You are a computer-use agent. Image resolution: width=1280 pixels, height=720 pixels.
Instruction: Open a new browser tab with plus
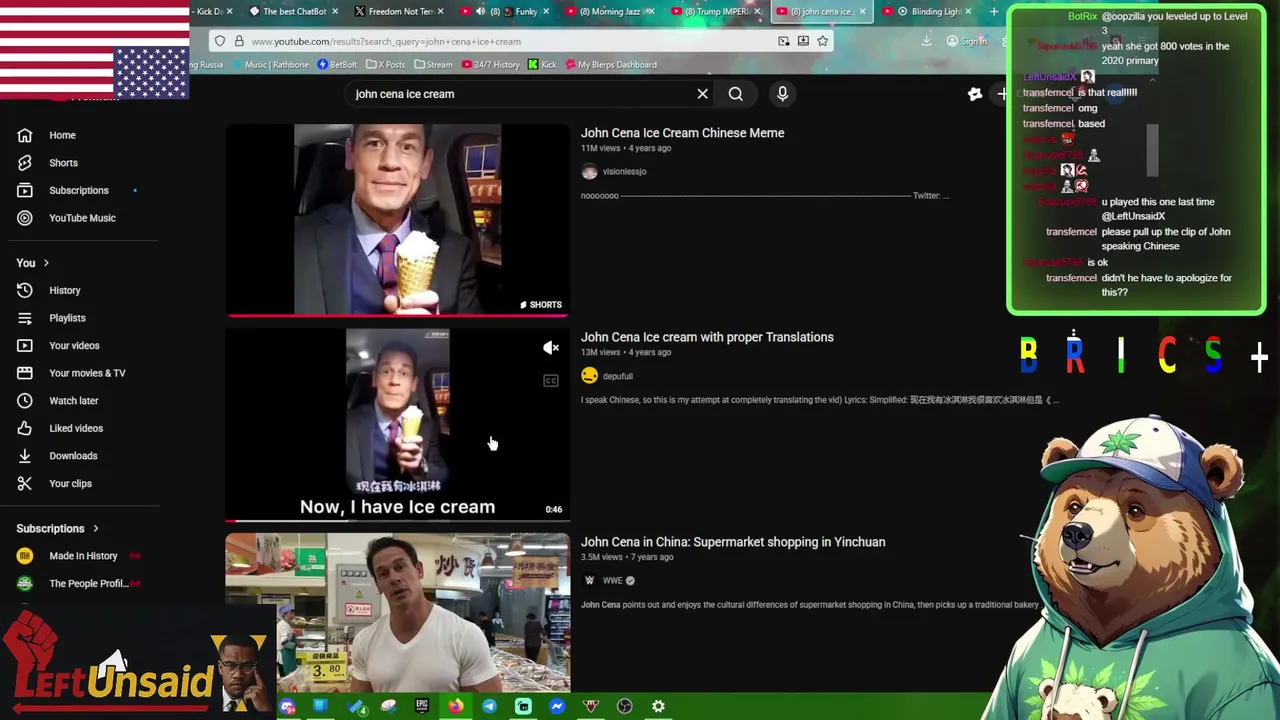point(993,11)
